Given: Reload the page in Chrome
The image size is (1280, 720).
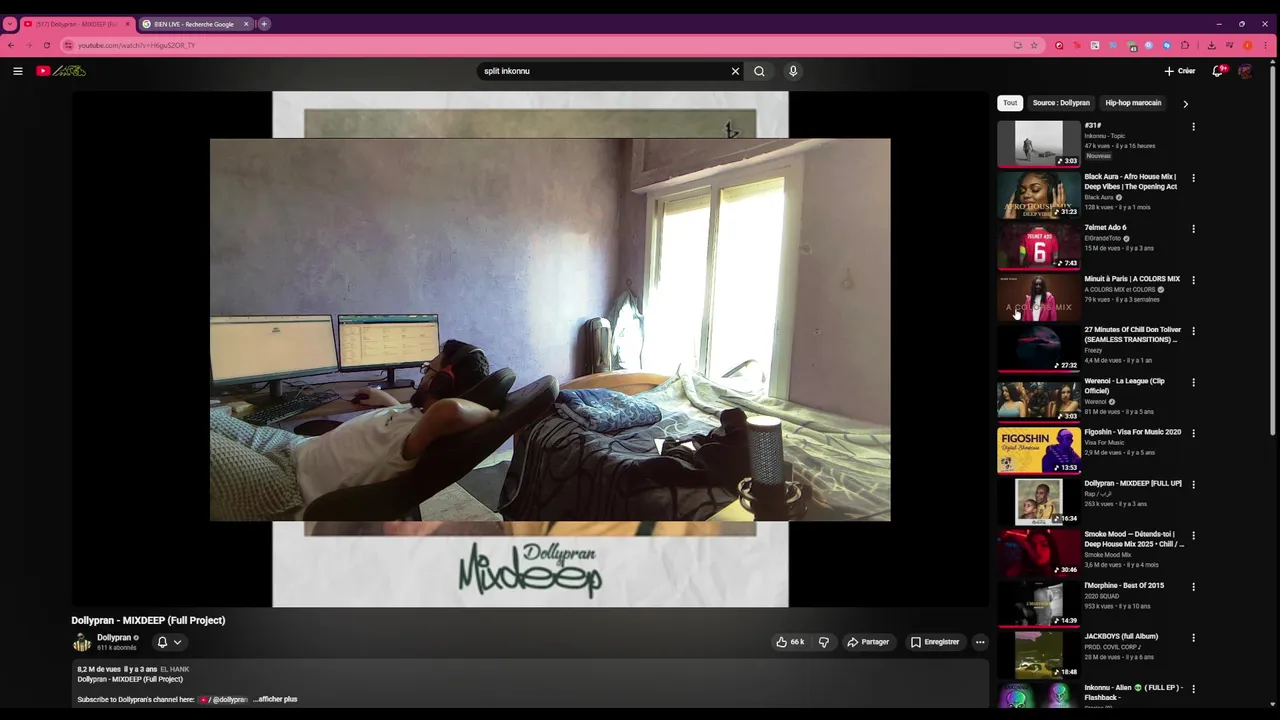Looking at the screenshot, I should 46,45.
